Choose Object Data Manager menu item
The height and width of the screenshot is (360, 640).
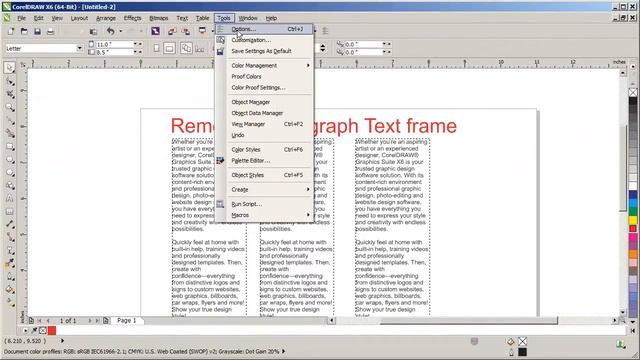coord(265,113)
